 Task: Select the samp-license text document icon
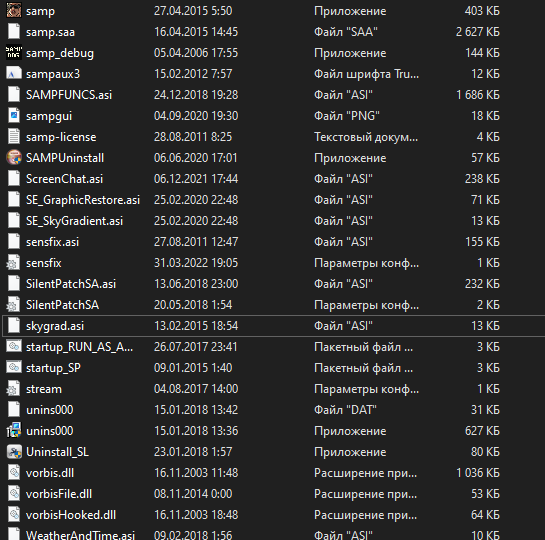pos(14,137)
